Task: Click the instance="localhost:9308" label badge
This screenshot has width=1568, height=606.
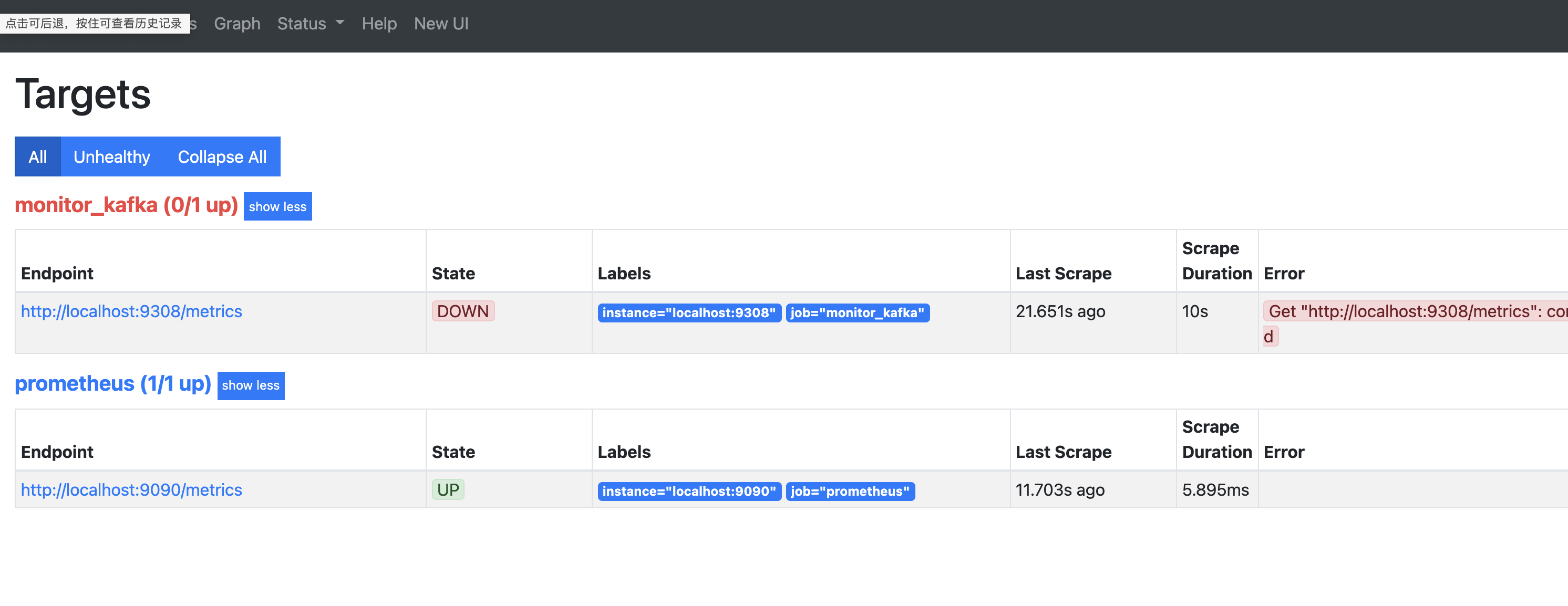Action: pyautogui.click(x=688, y=313)
